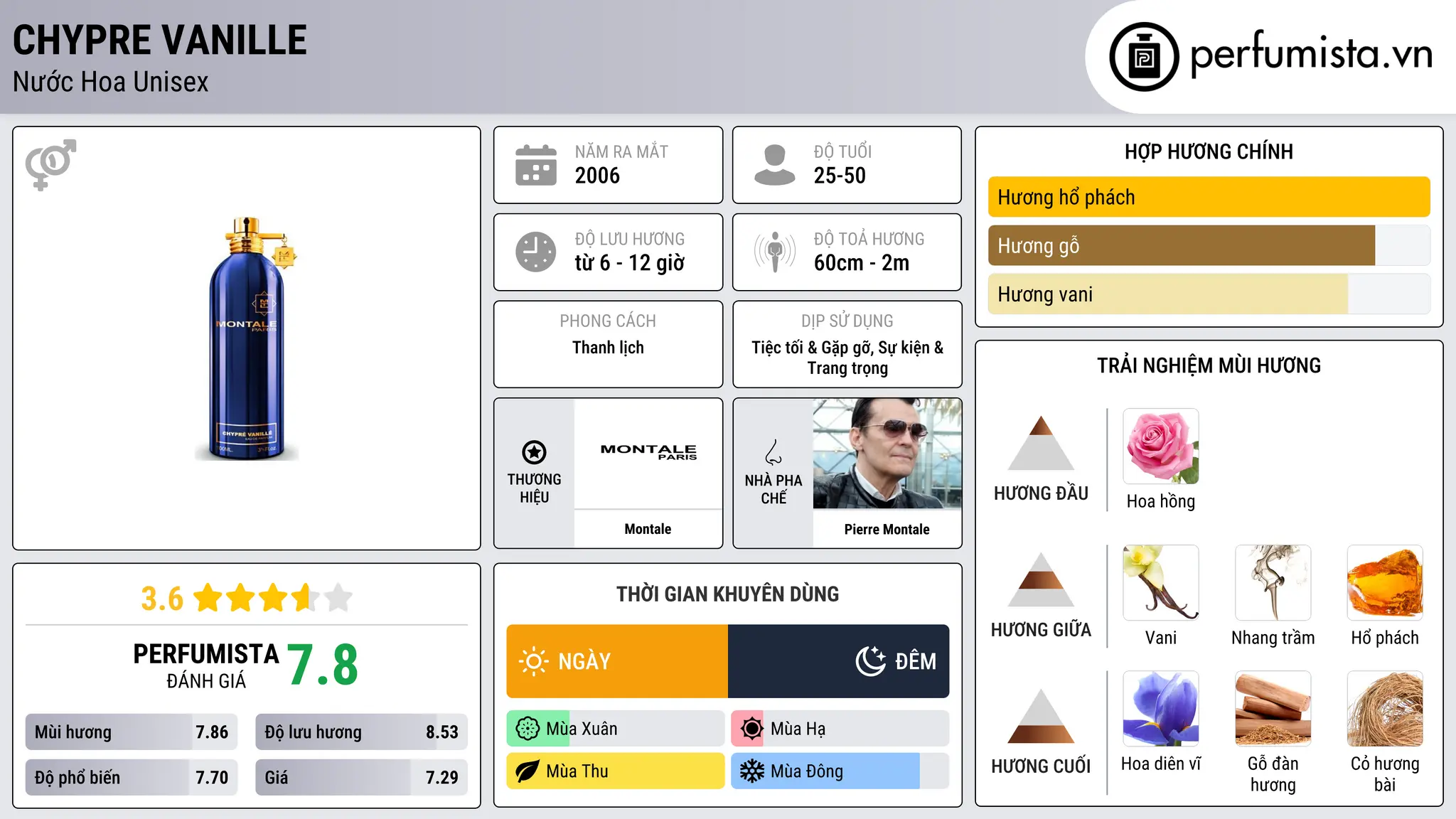This screenshot has height=819, width=1456.
Task: Click the Thời gian khuyên dùng heading
Action: [727, 594]
